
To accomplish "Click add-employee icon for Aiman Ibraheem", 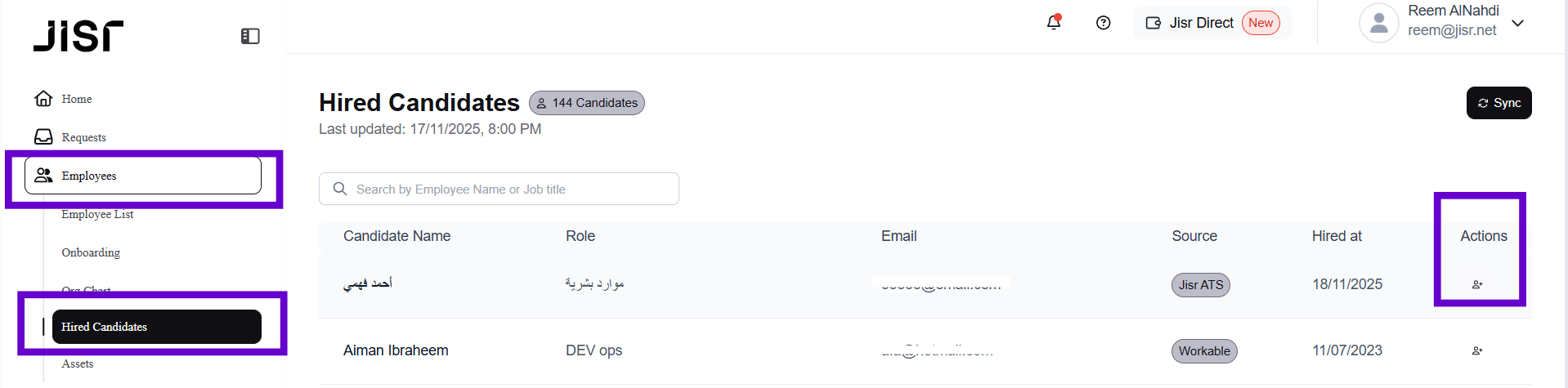I will click(x=1476, y=351).
